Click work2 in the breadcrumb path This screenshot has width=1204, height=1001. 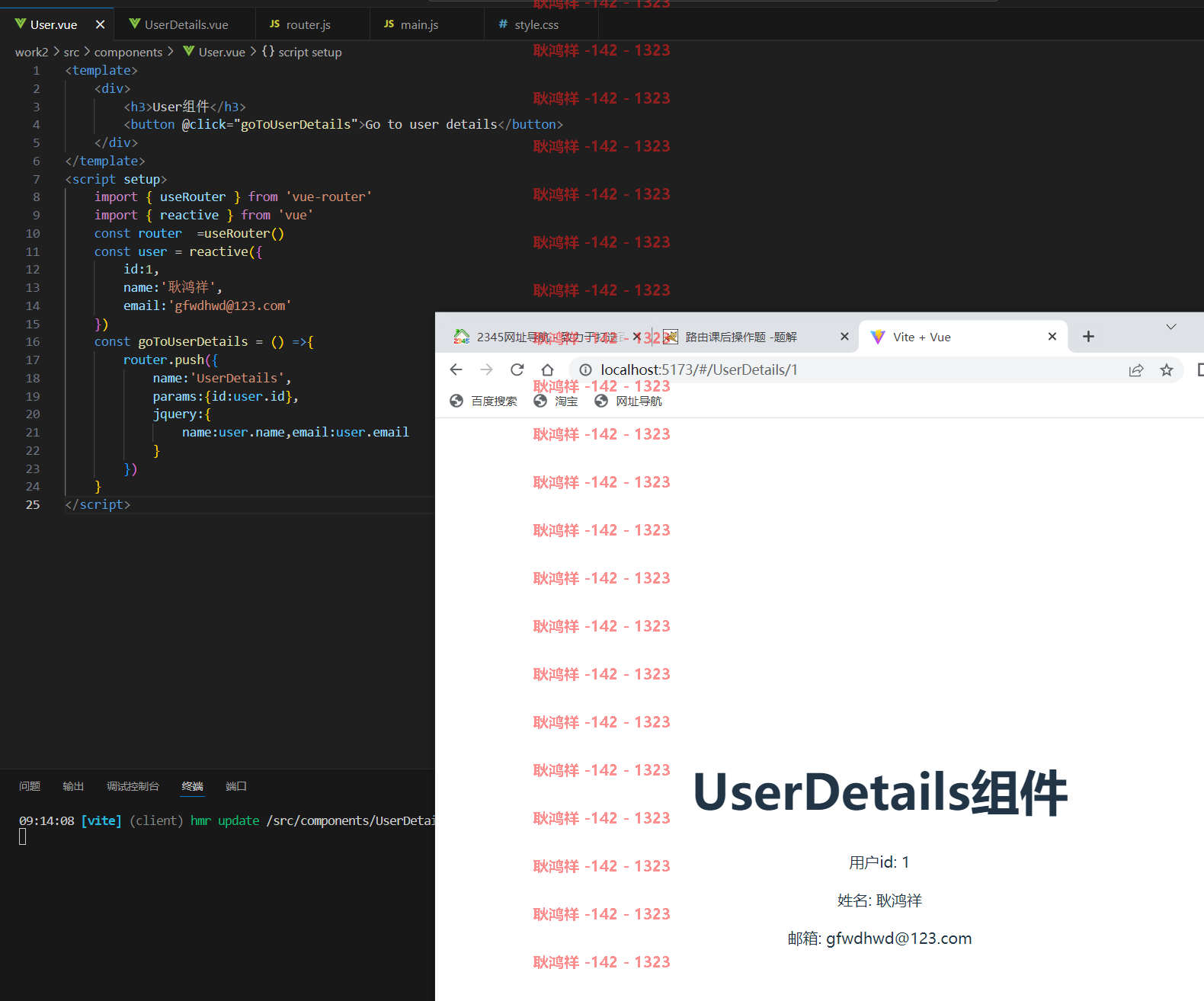(31, 52)
